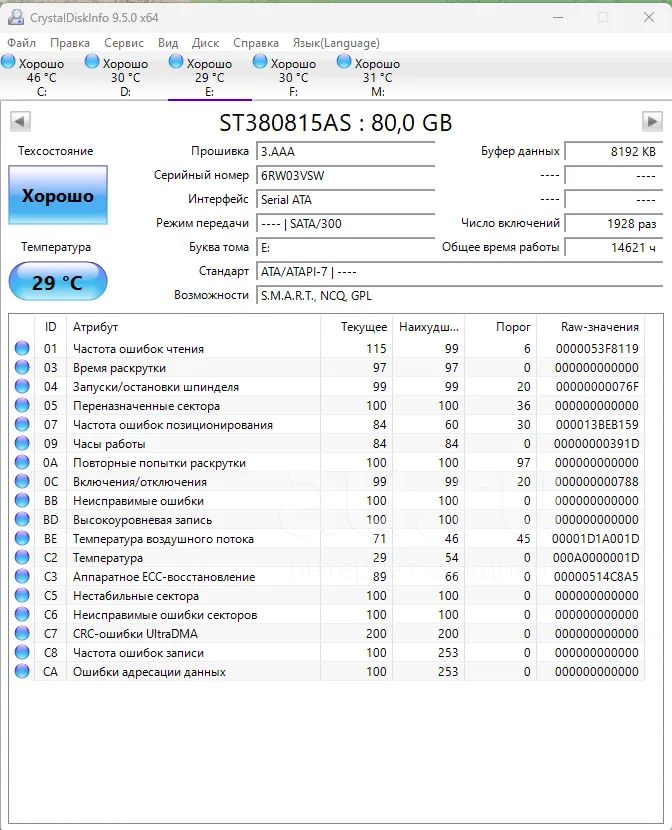
Task: Open the Справка menu
Action: (256, 43)
